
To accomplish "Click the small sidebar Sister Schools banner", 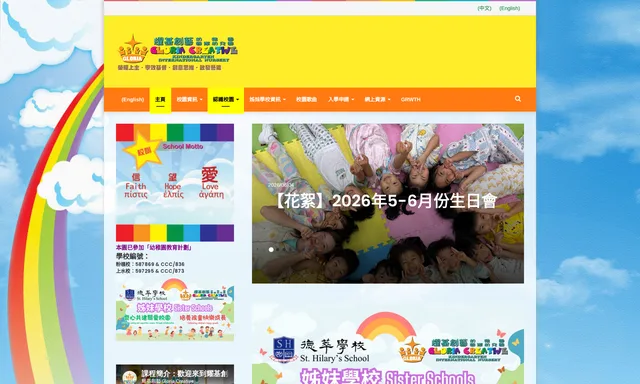I will [175, 310].
